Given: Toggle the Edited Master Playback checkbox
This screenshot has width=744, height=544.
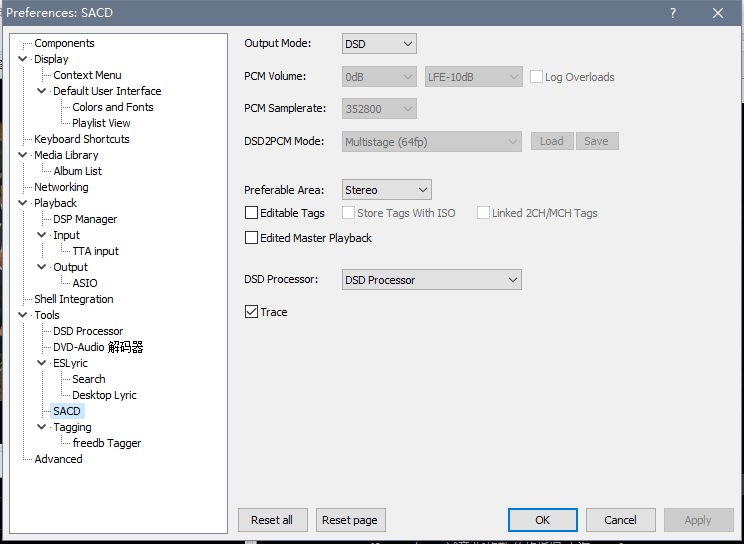Looking at the screenshot, I should [251, 238].
